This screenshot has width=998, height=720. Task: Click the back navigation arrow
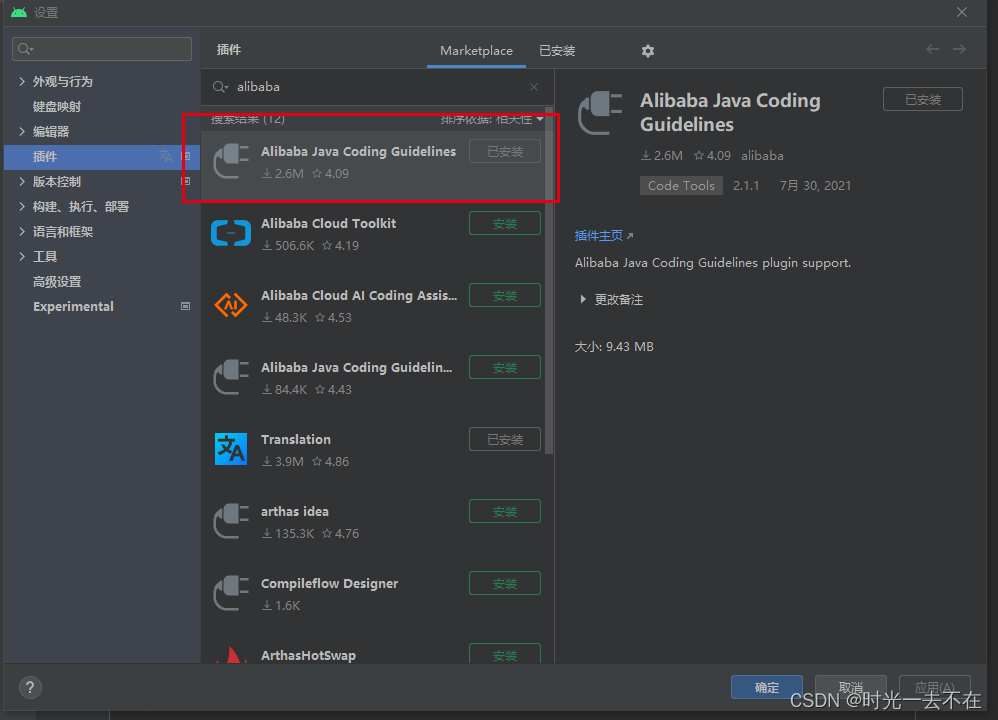[932, 49]
